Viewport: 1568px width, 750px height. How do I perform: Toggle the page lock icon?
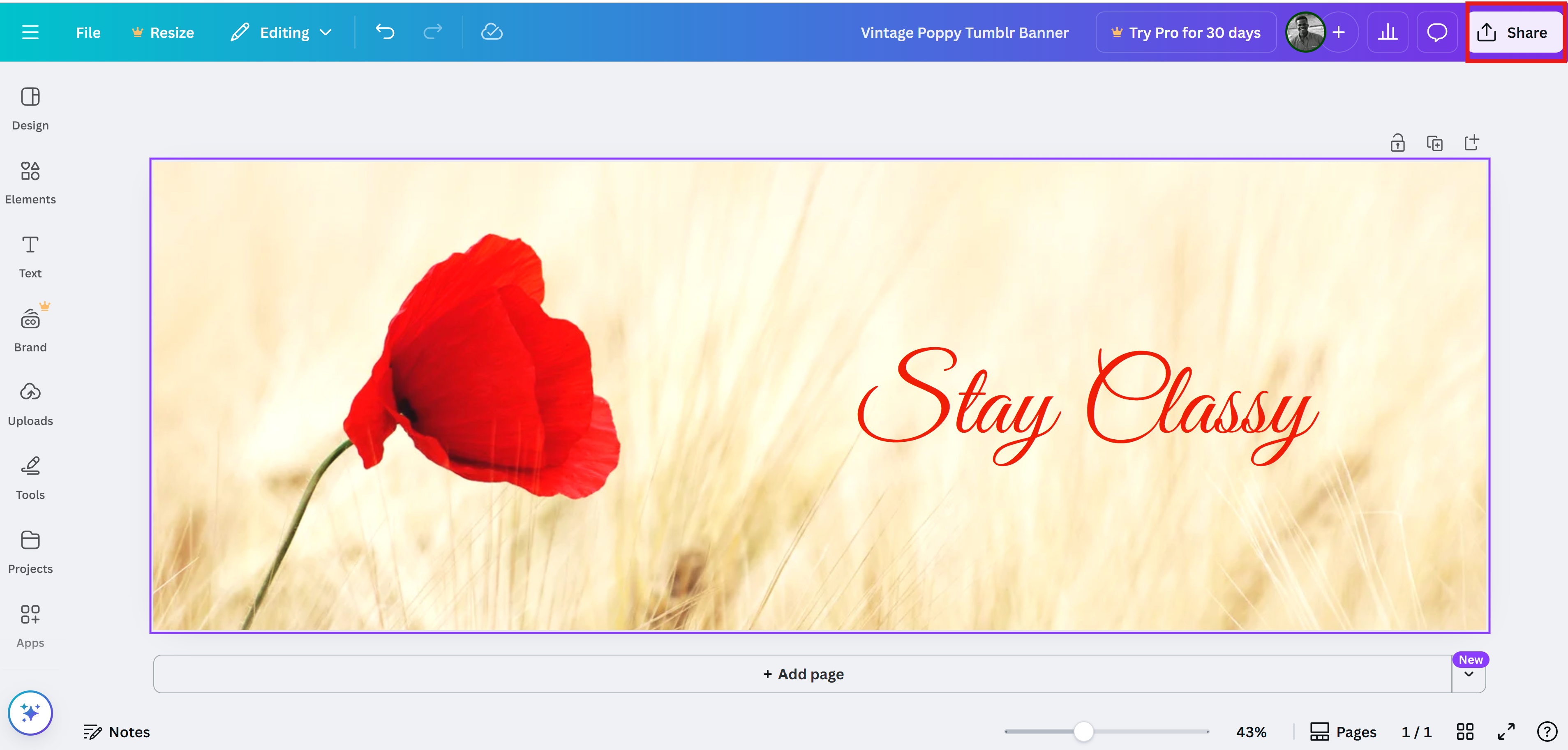click(1397, 143)
